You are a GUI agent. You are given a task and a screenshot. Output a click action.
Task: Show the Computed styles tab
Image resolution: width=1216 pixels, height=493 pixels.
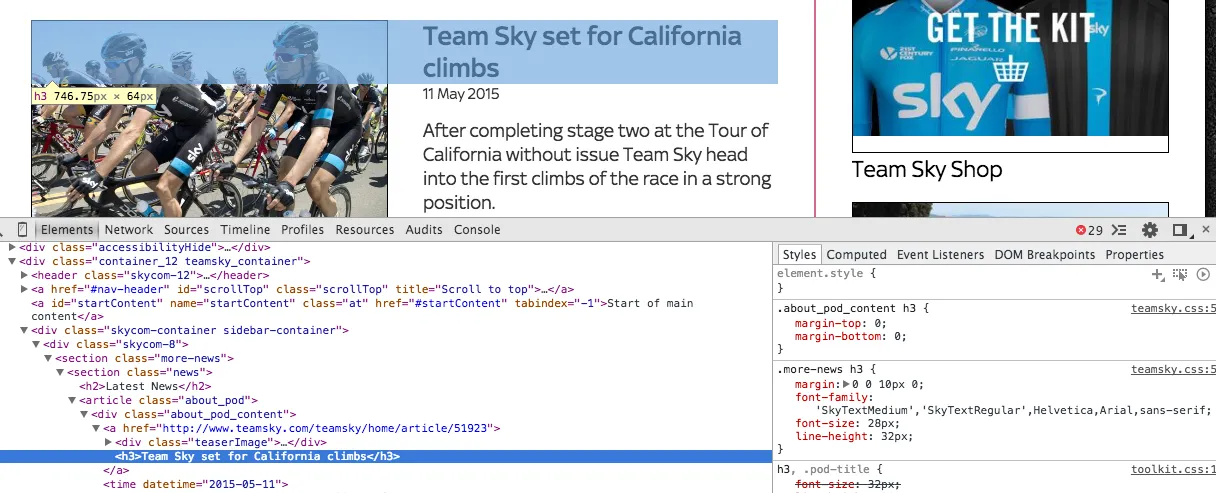[x=857, y=255]
